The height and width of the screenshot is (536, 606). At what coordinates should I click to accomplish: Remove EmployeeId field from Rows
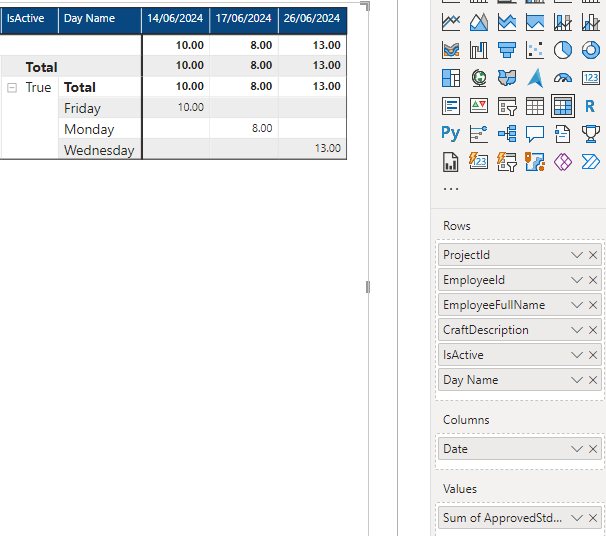coord(593,280)
